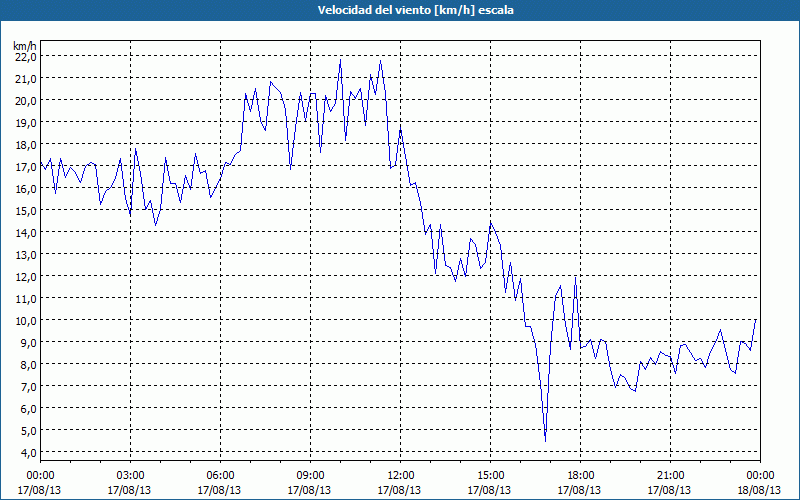The height and width of the screenshot is (500, 800).
Task: Click the lowest dip of the wind speed line
Action: (x=545, y=441)
